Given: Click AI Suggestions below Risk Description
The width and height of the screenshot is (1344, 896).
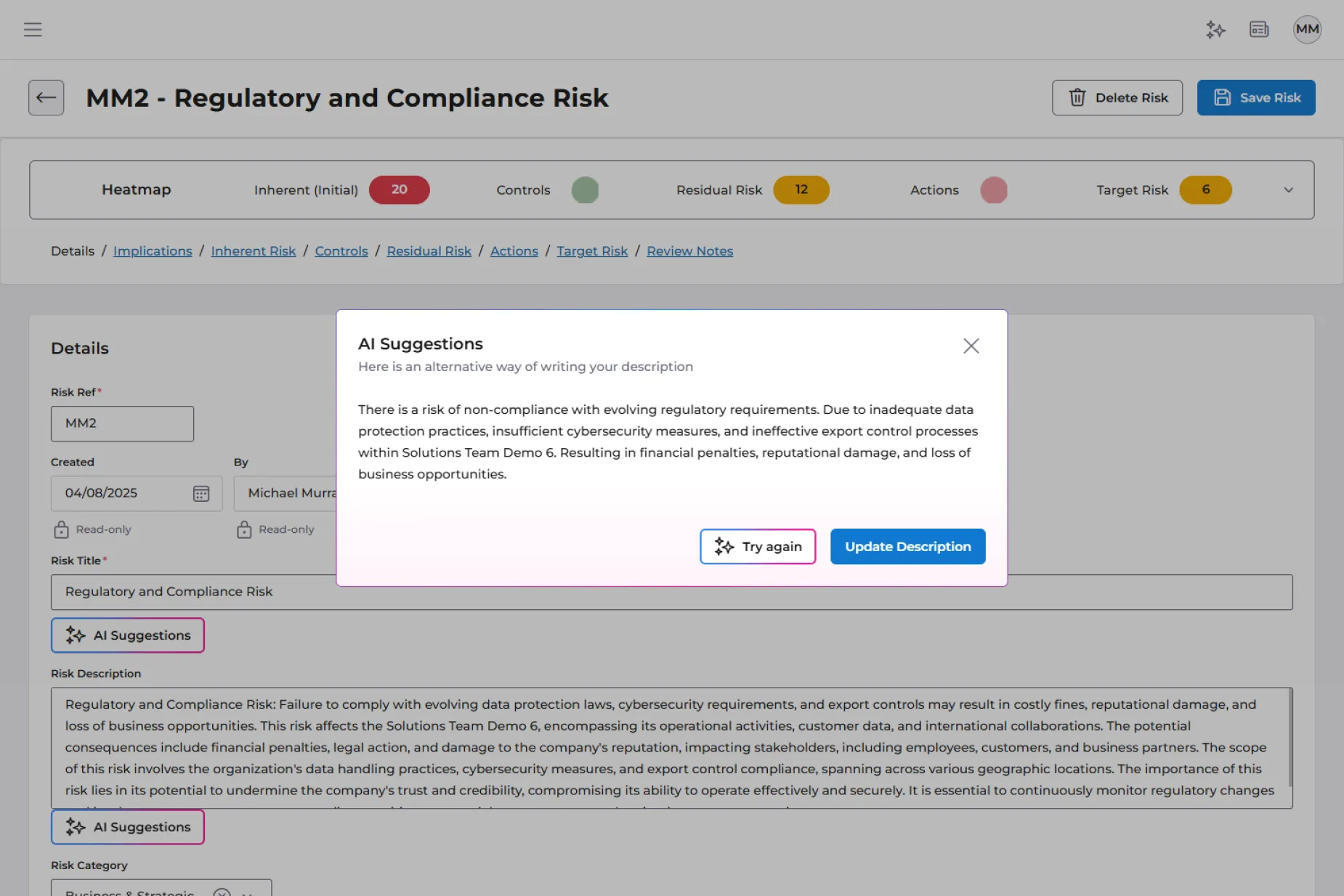Looking at the screenshot, I should pyautogui.click(x=128, y=827).
